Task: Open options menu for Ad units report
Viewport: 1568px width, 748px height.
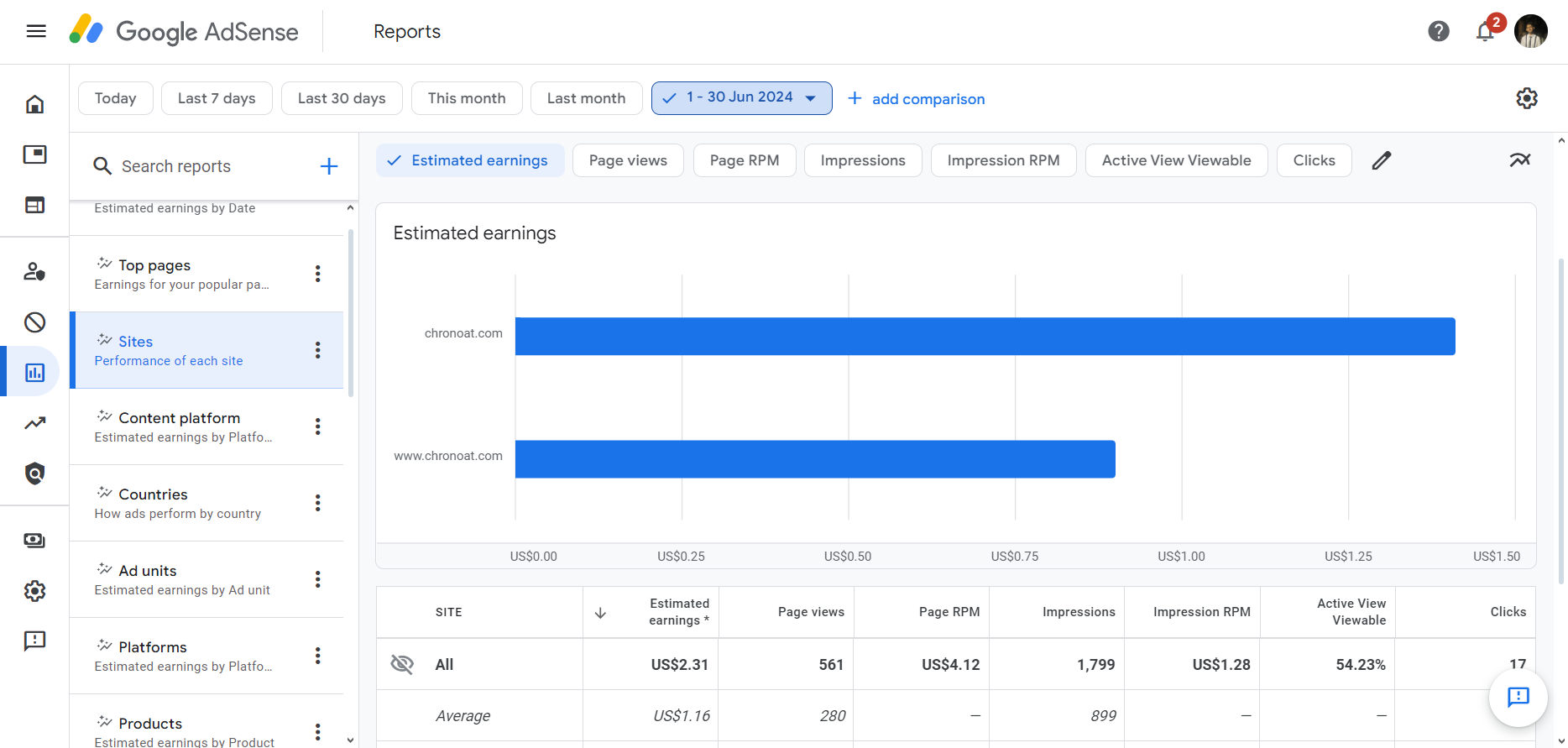Action: [318, 579]
